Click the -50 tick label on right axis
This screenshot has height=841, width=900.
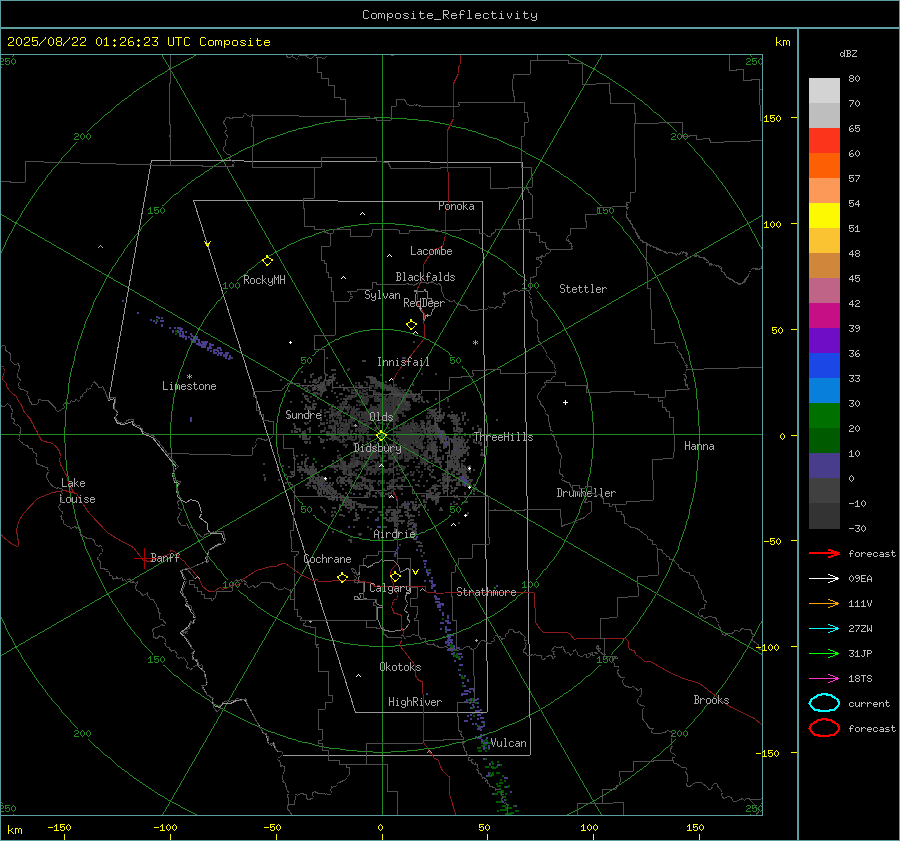pos(773,541)
